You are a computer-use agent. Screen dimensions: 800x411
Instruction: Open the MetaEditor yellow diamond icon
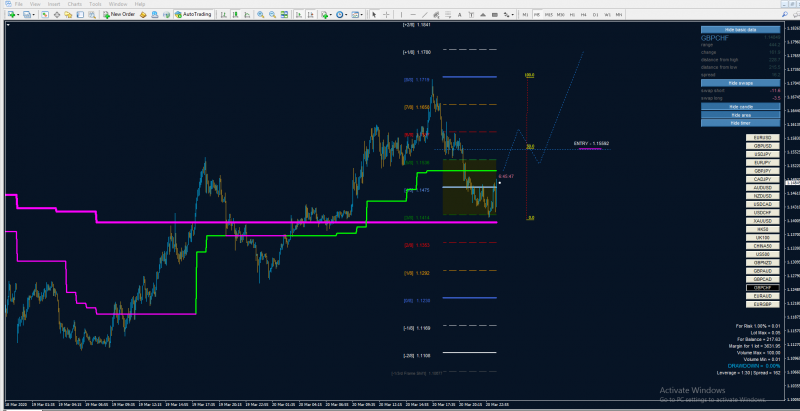143,15
